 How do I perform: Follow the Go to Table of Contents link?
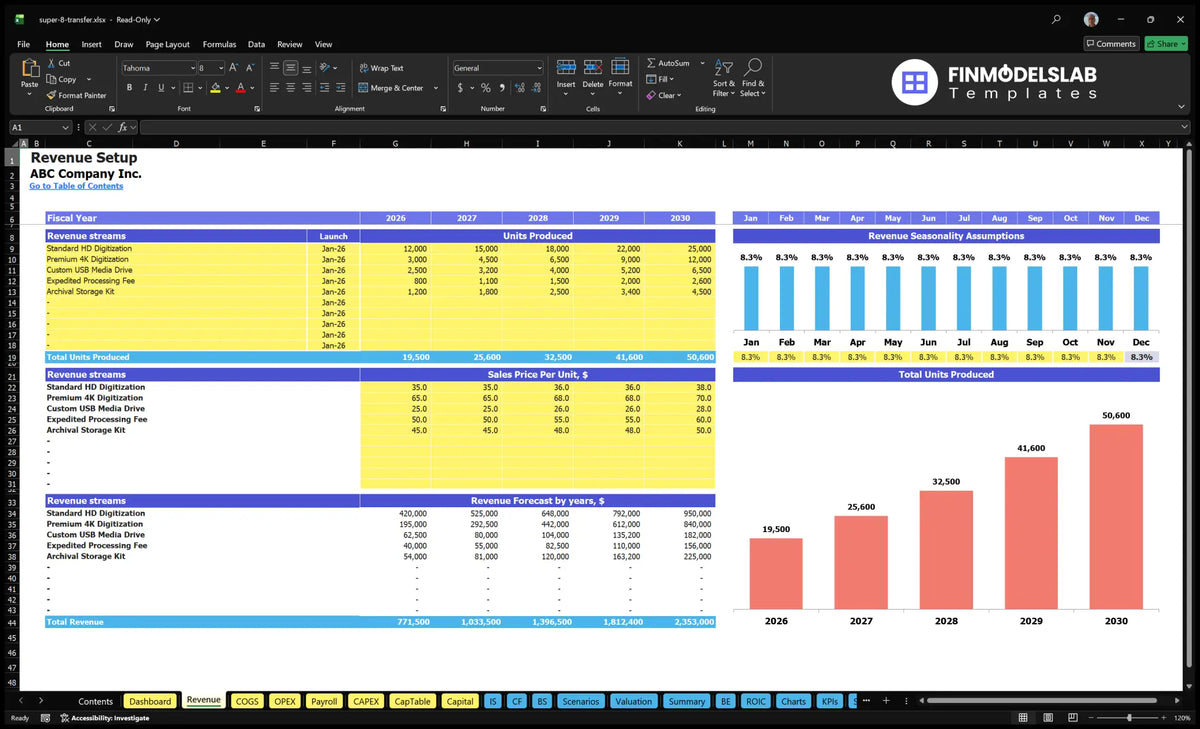coord(76,186)
